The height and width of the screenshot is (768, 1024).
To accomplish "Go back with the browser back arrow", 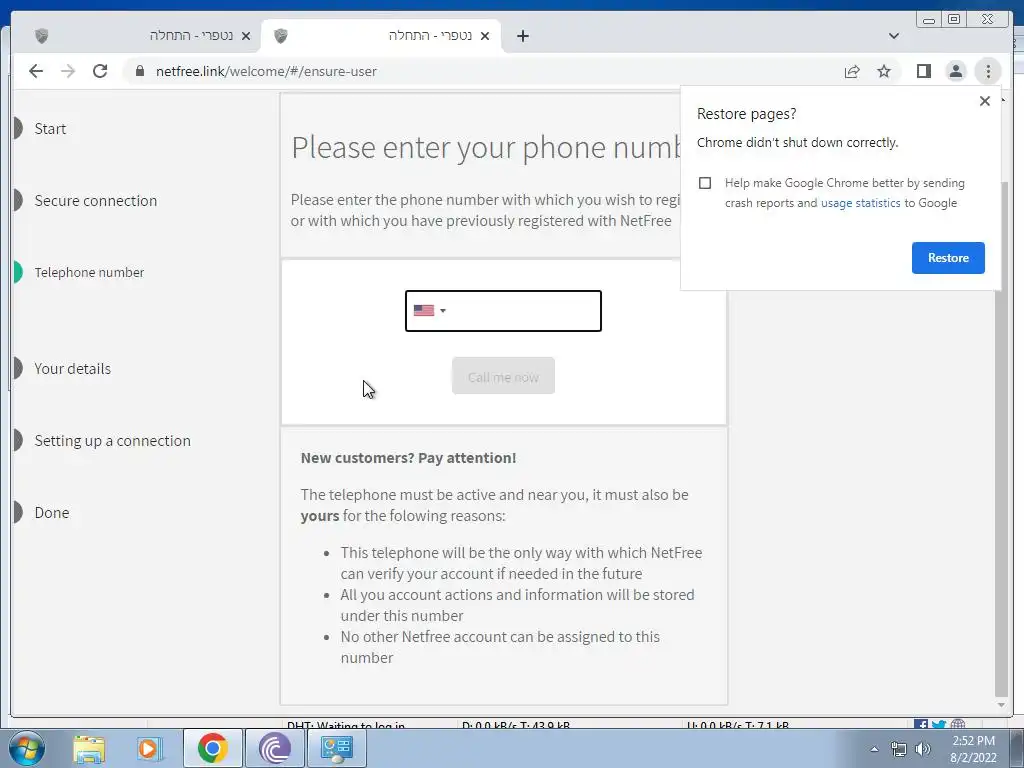I will pos(36,71).
